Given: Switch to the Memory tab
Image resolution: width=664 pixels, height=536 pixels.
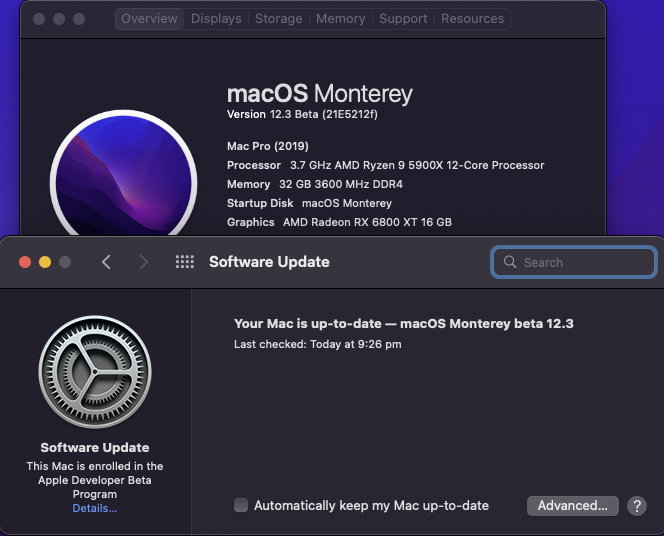Looking at the screenshot, I should (340, 19).
